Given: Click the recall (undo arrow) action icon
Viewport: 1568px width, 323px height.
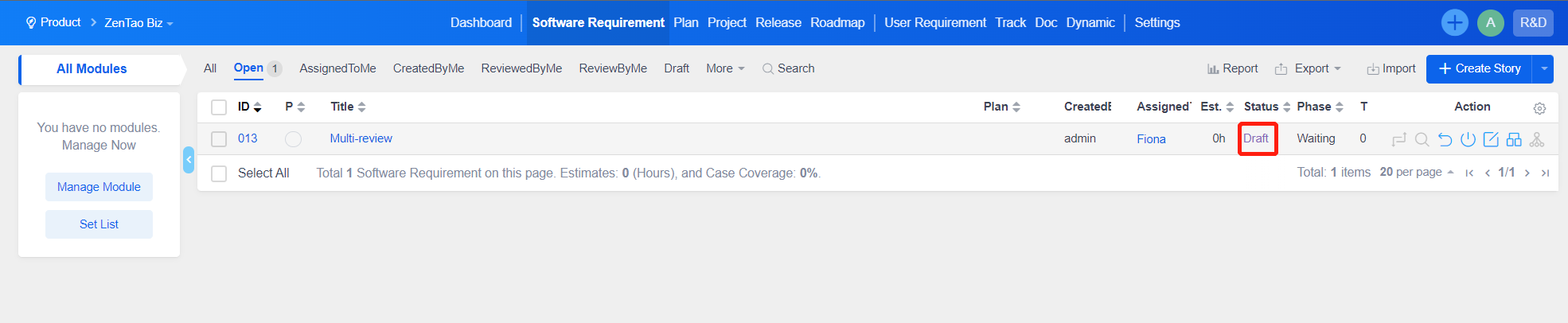Looking at the screenshot, I should 1445,139.
